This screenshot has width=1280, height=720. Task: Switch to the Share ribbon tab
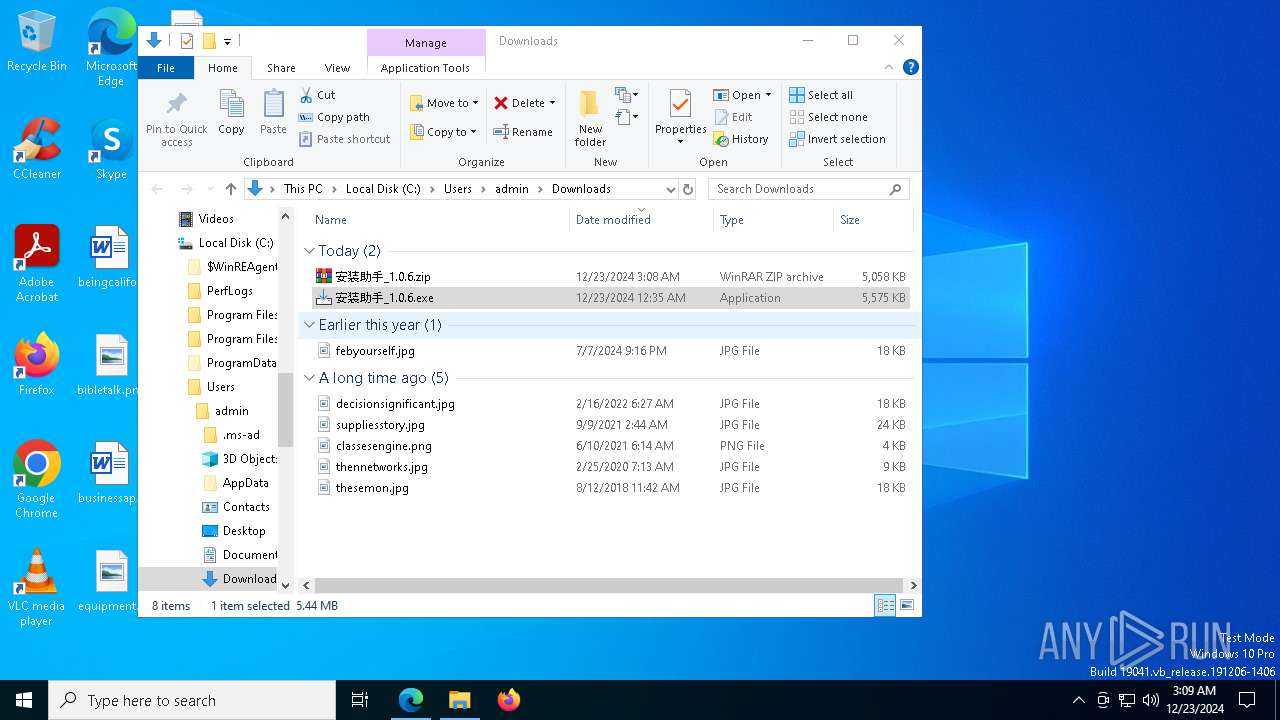pos(281,68)
